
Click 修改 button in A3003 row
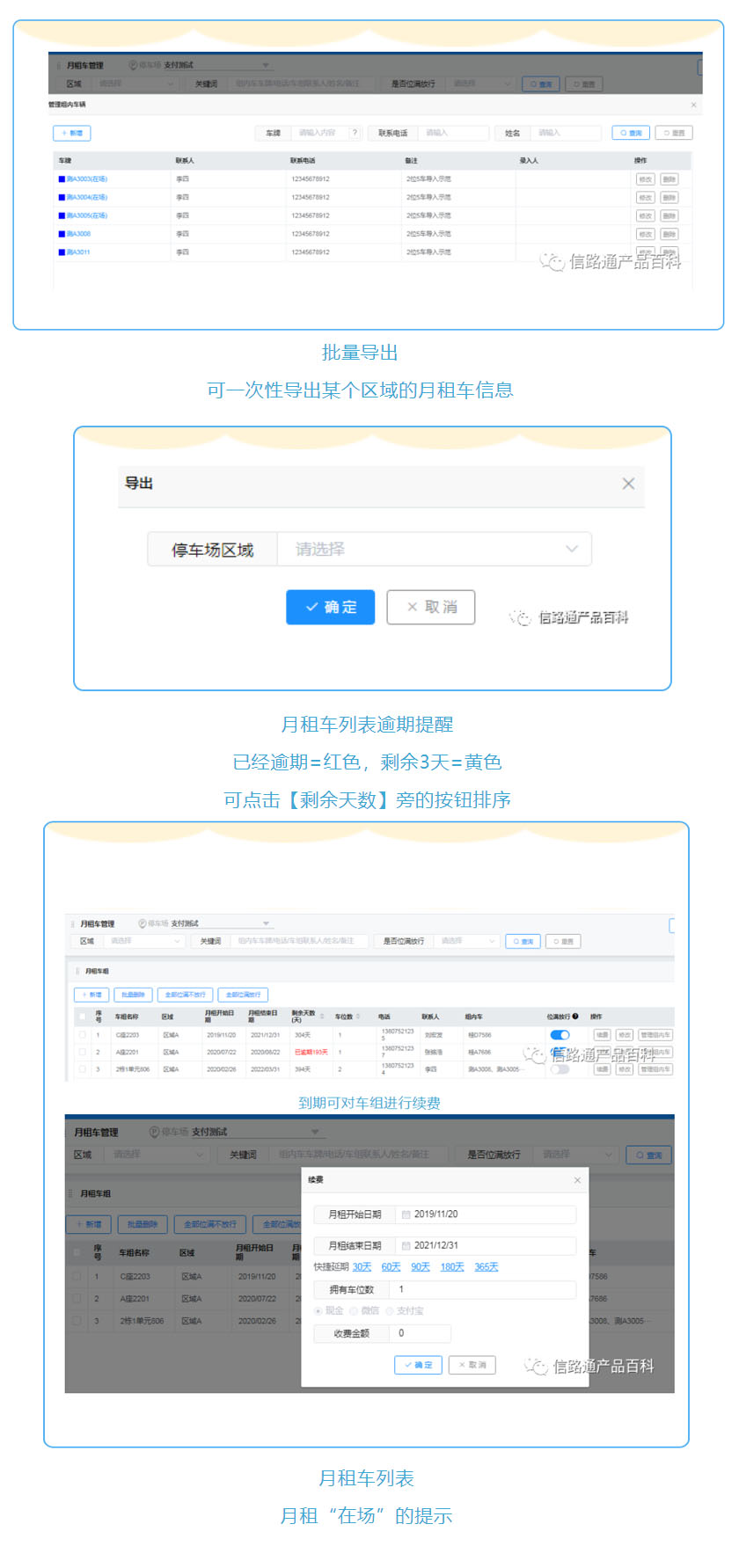point(645,179)
